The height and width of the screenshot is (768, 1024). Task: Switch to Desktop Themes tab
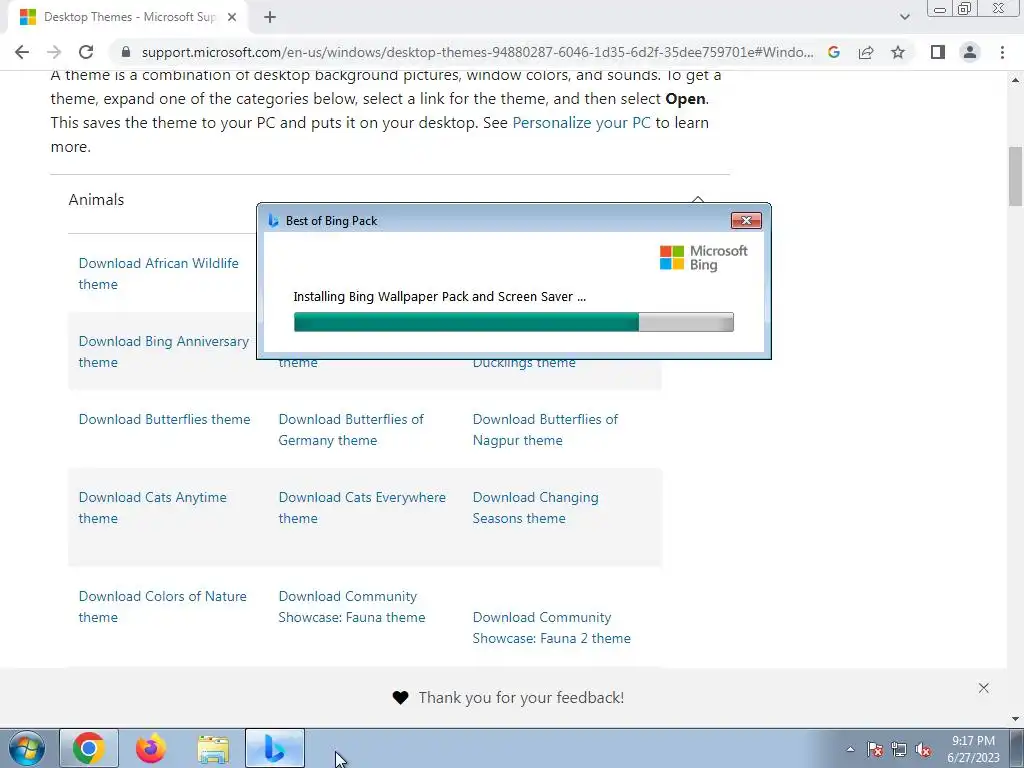click(128, 17)
